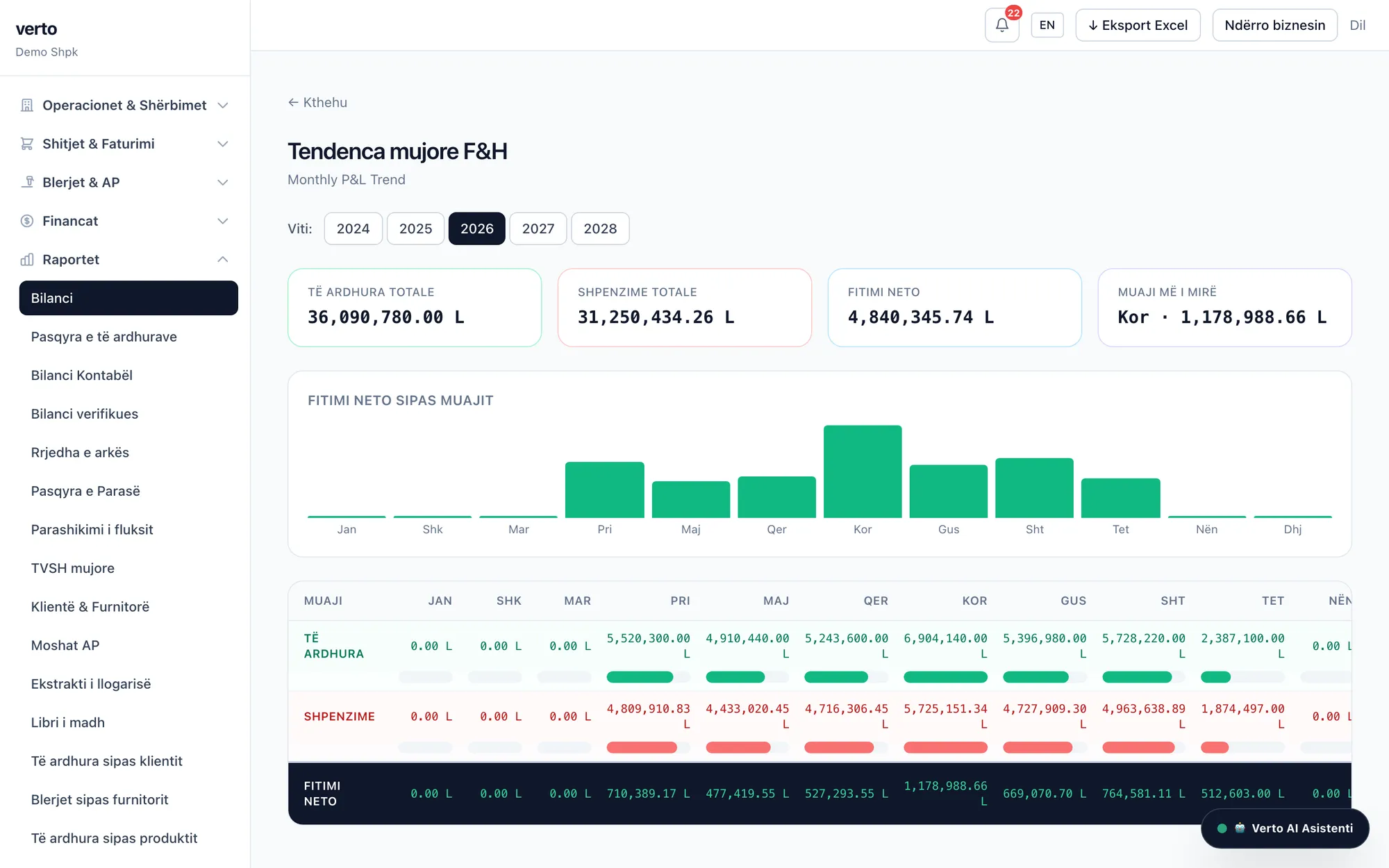Screen dimensions: 1389x868
Task: Click the Fitimi neto summary card
Action: point(954,308)
